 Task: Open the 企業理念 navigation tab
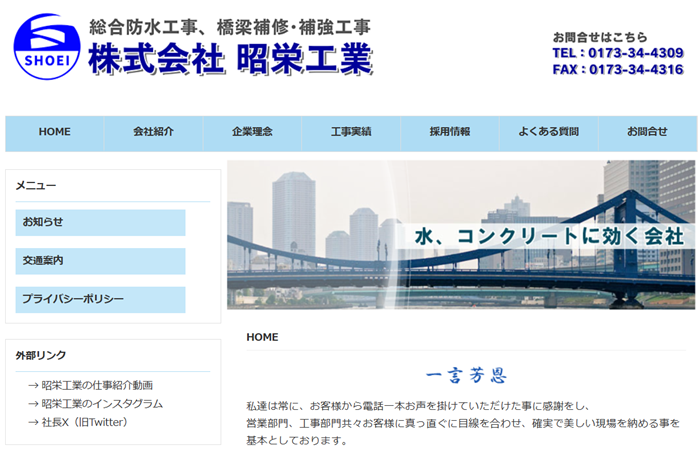coord(252,132)
